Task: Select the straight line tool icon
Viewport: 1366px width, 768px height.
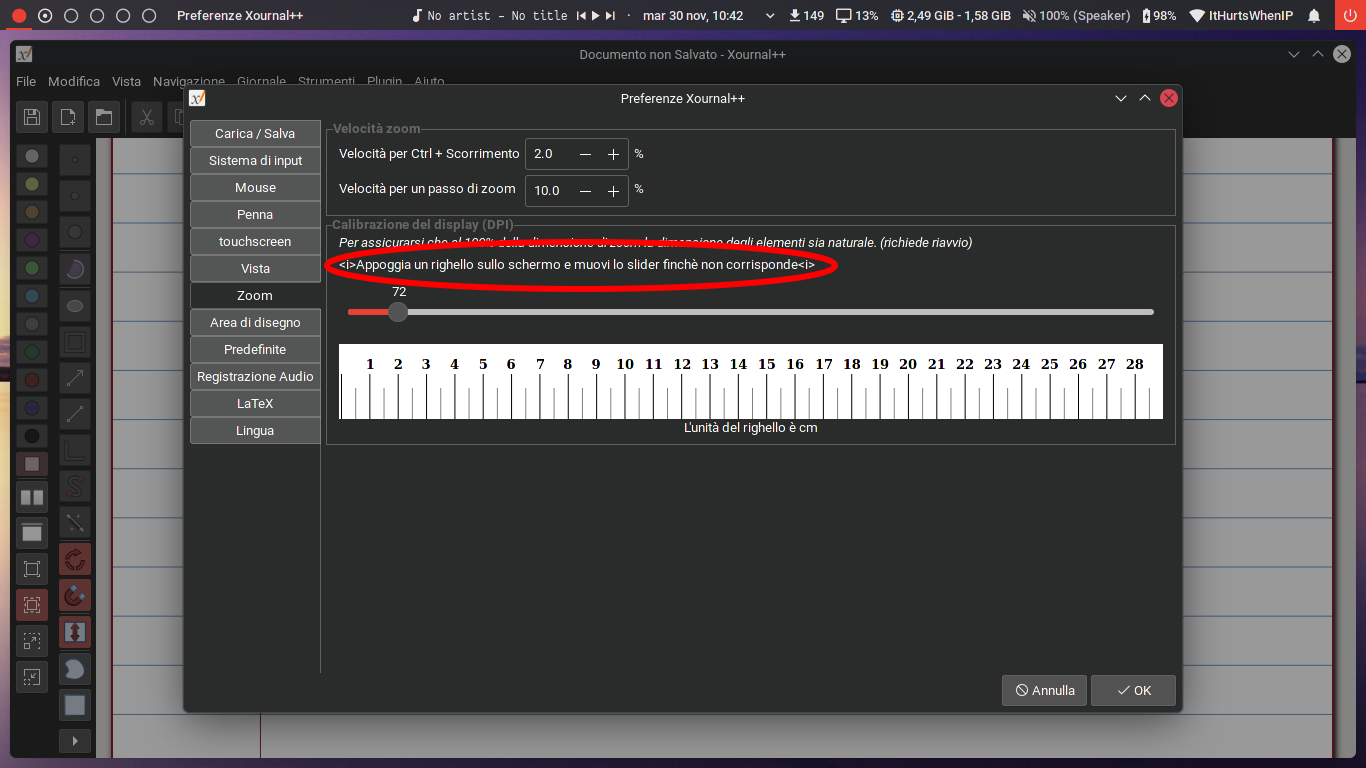Action: [x=75, y=413]
